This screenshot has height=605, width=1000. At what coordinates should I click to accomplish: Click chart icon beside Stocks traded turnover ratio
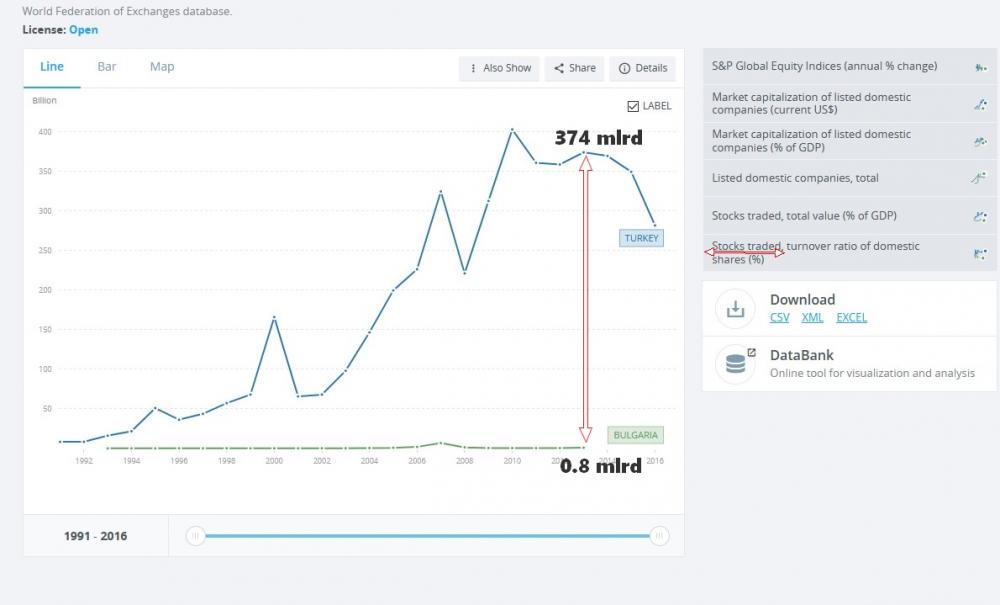coord(980,253)
